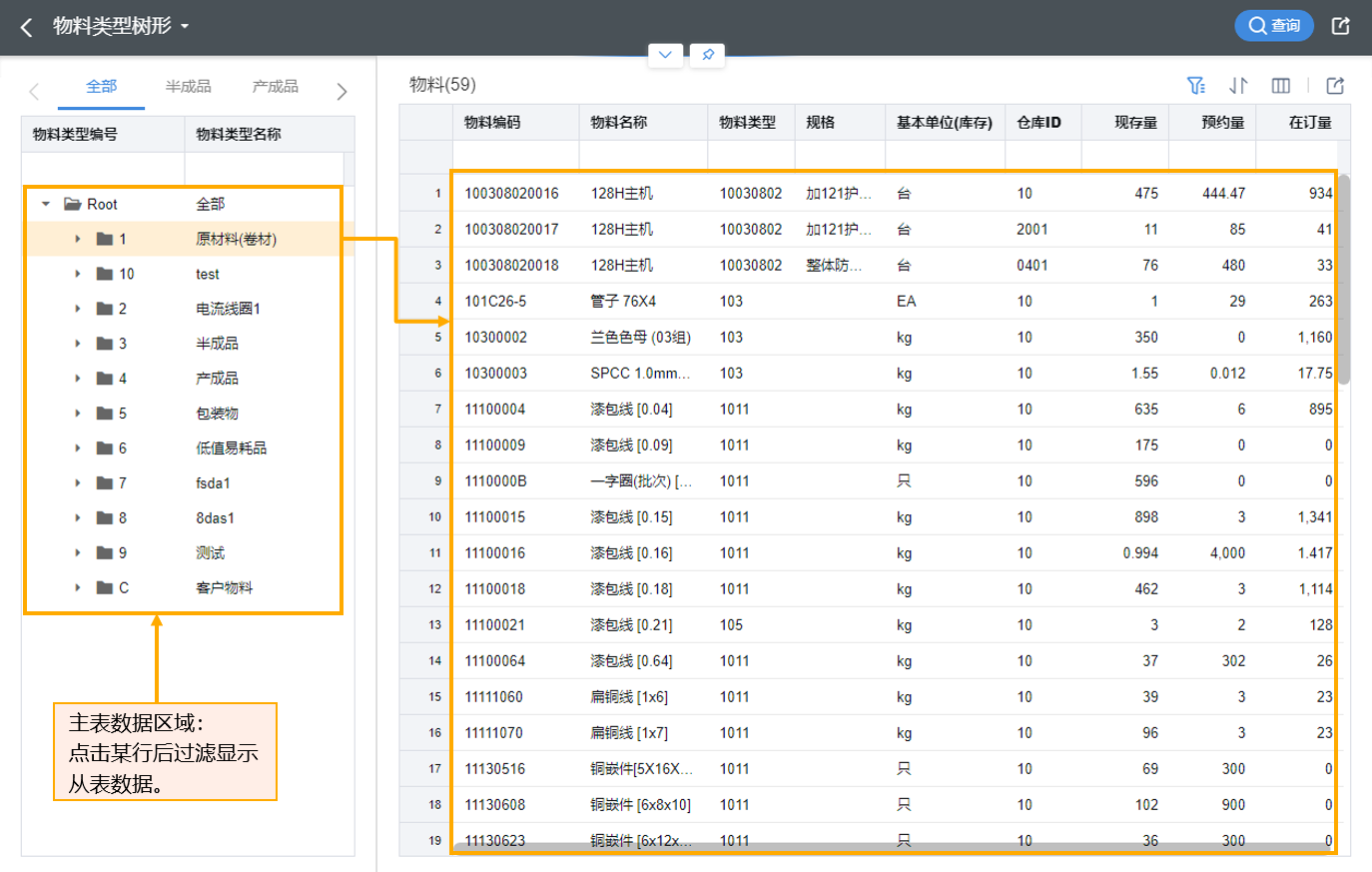1372x872 pixels.
Task: Click the export icon in top header
Action: click(x=1341, y=26)
